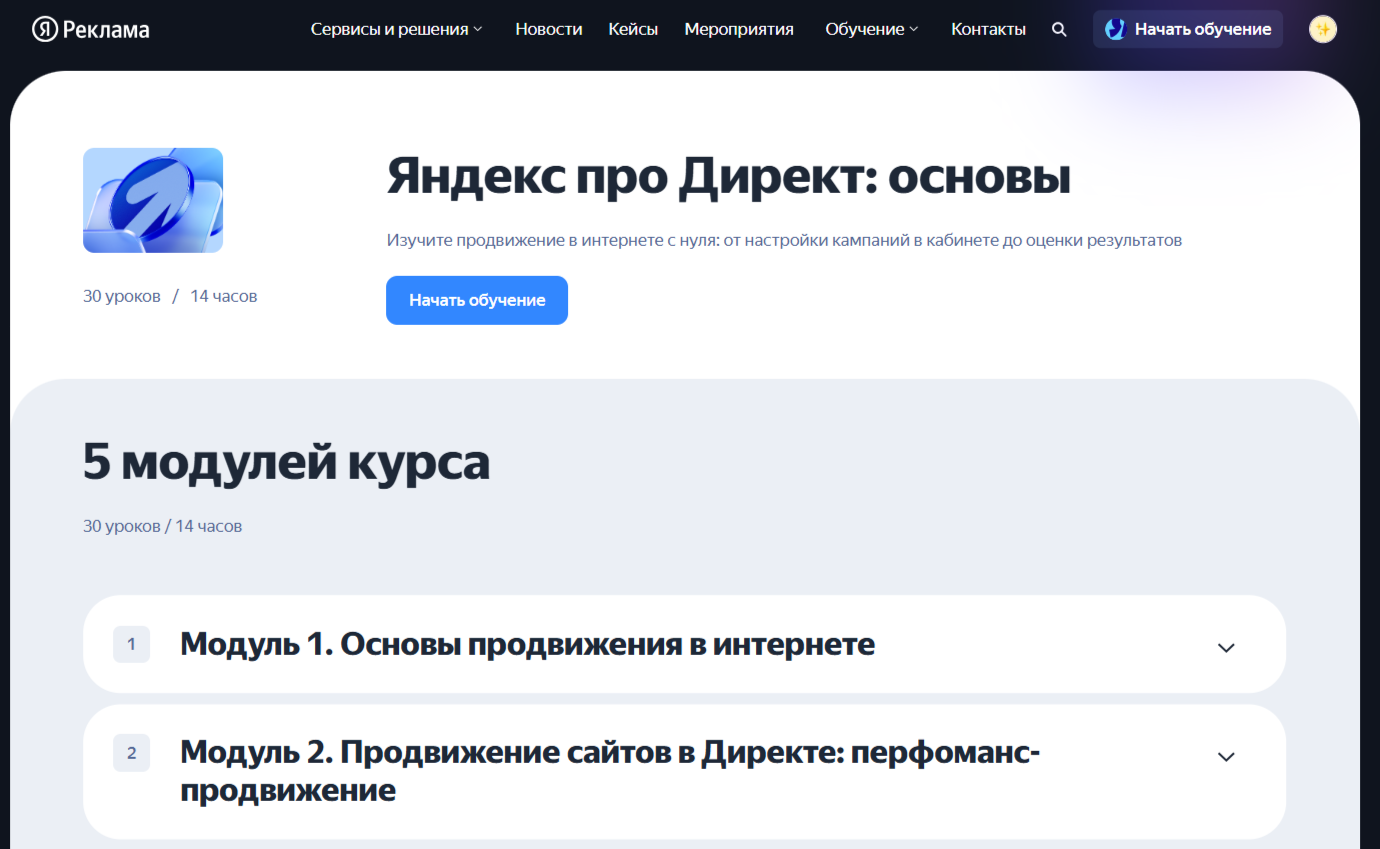Open the Сервисы и решения dropdown
Viewport: 1380px width, 849px height.
396,30
